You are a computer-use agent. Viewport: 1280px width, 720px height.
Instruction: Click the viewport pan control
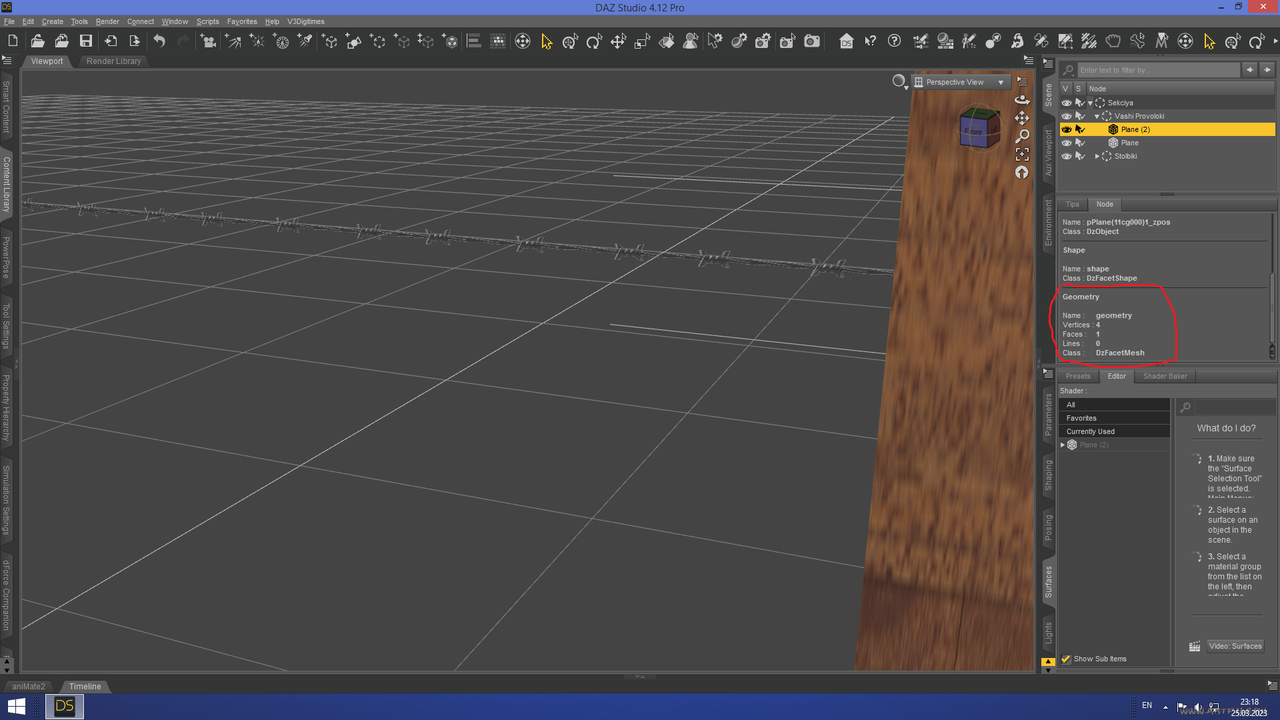pos(1022,118)
